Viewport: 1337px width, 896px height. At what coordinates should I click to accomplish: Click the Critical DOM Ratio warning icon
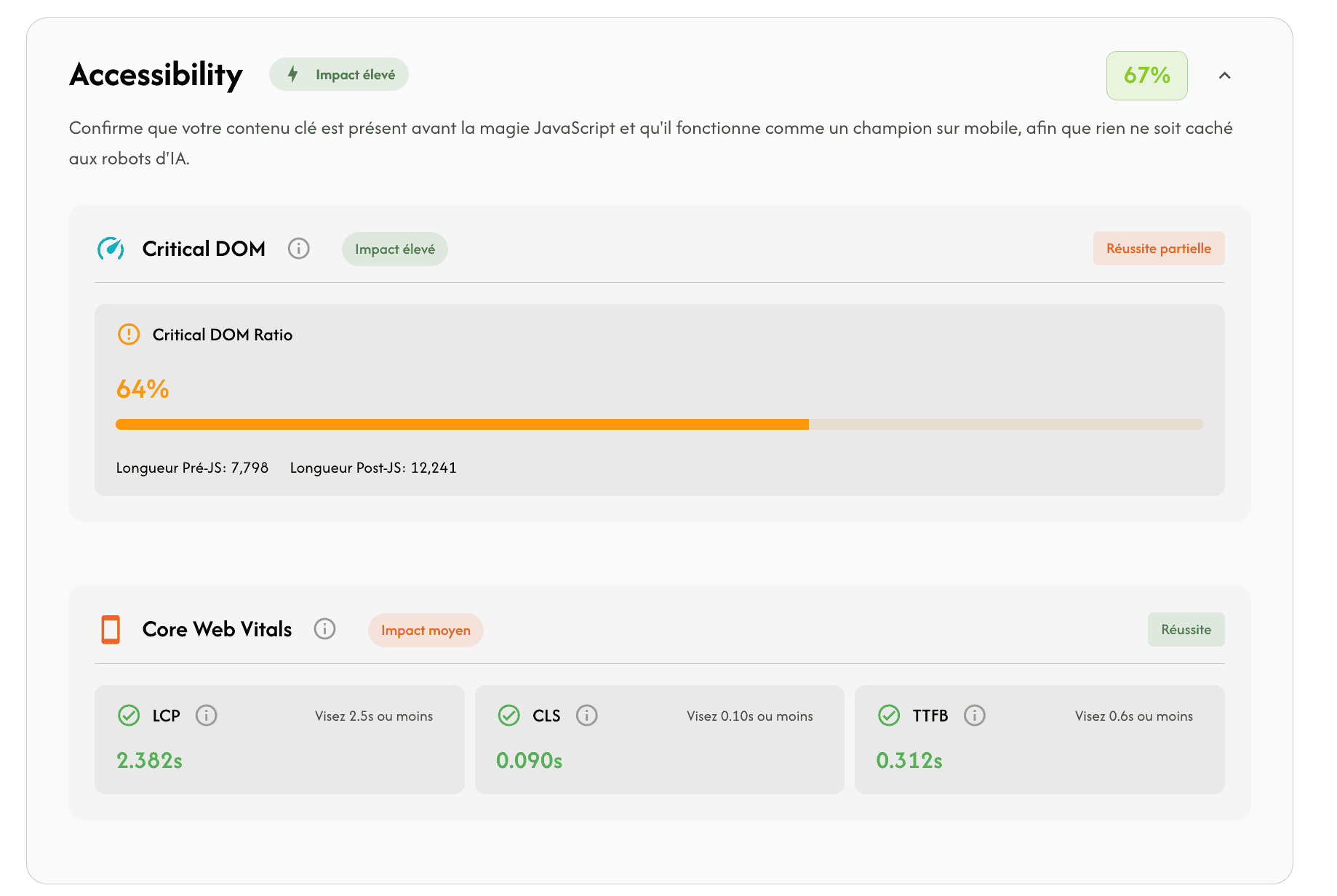tap(129, 335)
